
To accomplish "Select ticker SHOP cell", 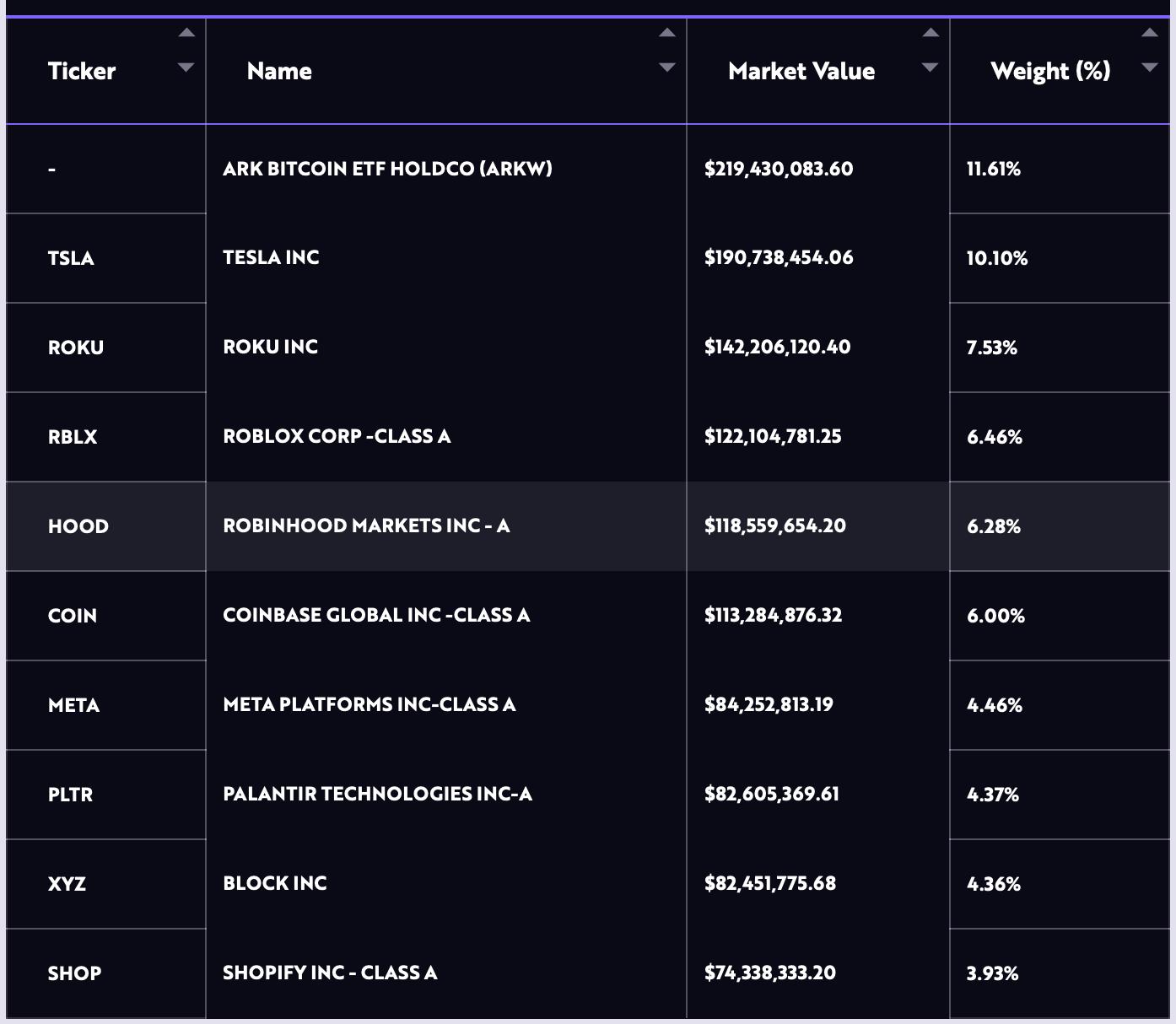I will click(106, 973).
